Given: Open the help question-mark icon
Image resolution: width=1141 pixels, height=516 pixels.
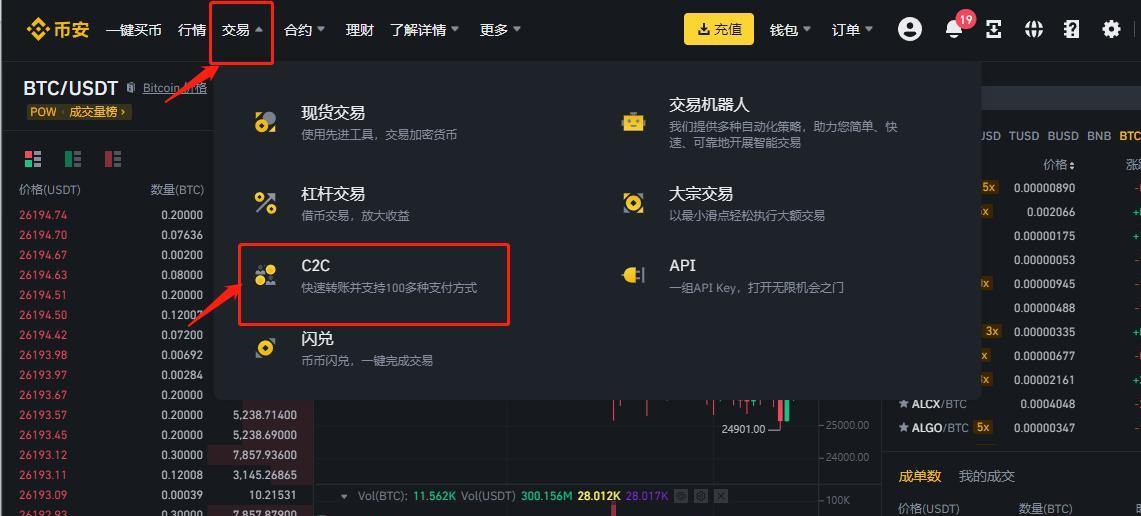Looking at the screenshot, I should [1071, 29].
